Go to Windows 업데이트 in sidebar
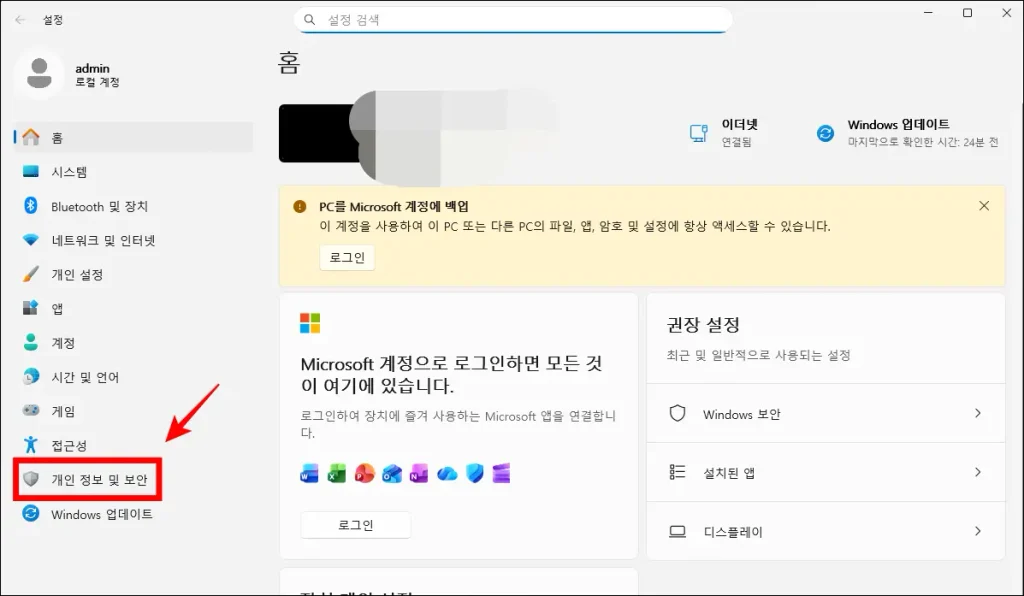1024x596 pixels. coord(133,514)
